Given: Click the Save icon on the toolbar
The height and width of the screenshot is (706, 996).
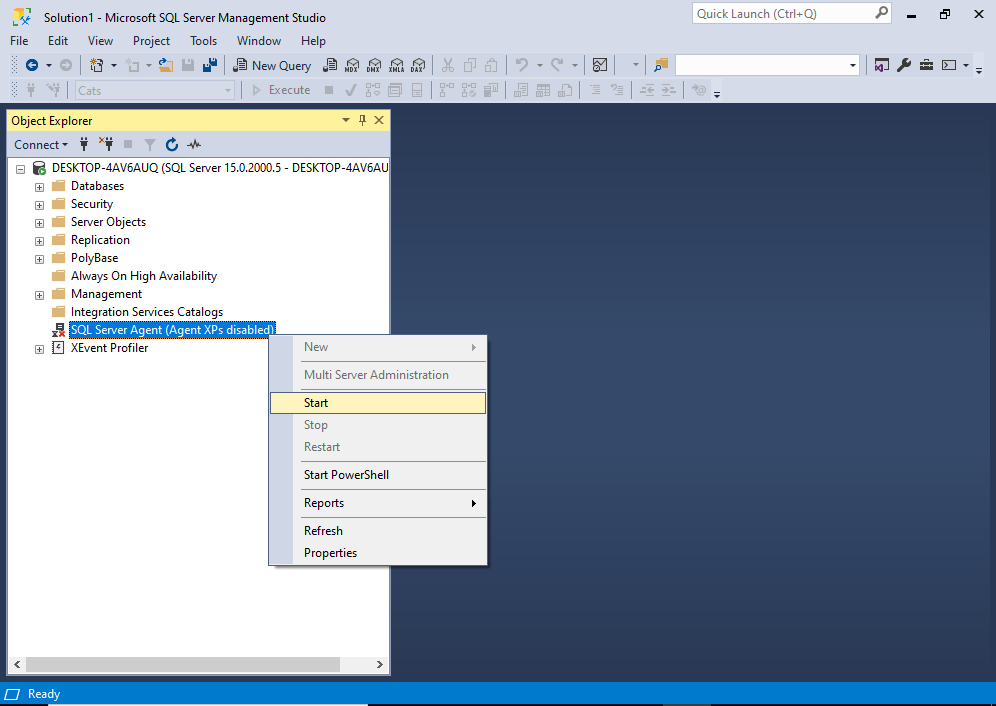Looking at the screenshot, I should point(188,64).
